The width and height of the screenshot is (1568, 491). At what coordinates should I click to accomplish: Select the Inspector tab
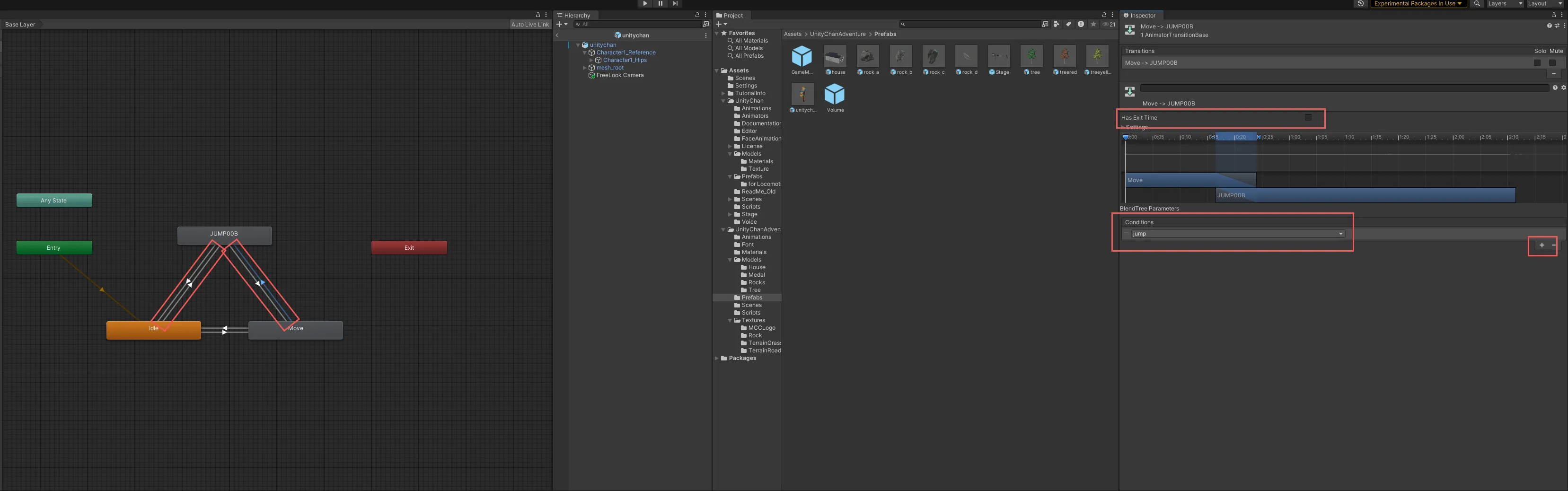point(1142,15)
